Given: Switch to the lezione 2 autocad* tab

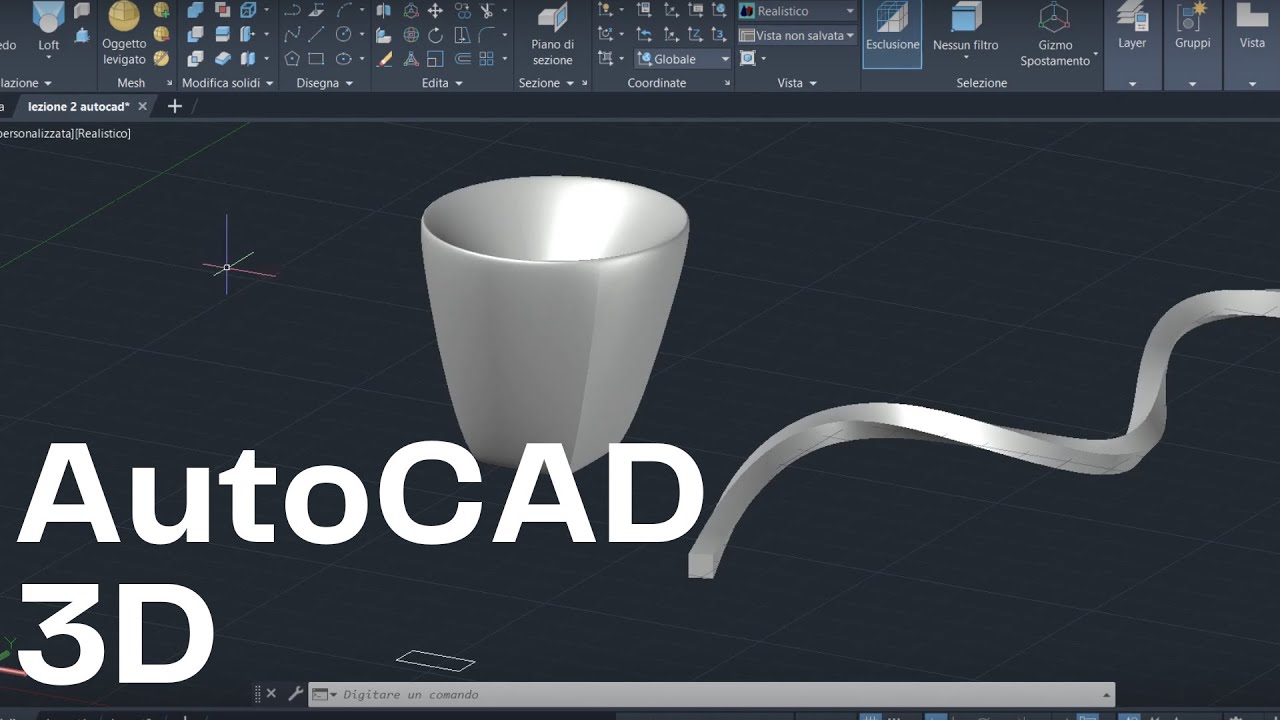Looking at the screenshot, I should point(78,106).
